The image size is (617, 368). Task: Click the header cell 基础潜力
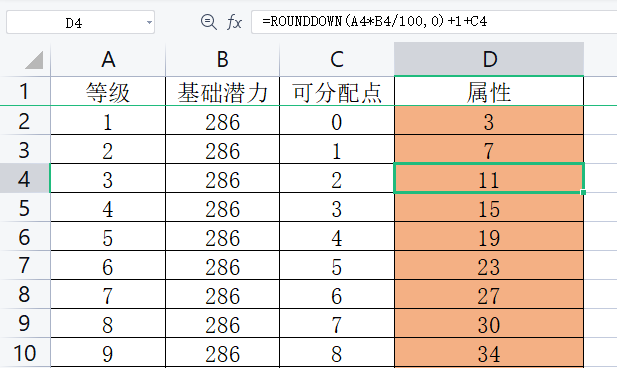click(222, 91)
